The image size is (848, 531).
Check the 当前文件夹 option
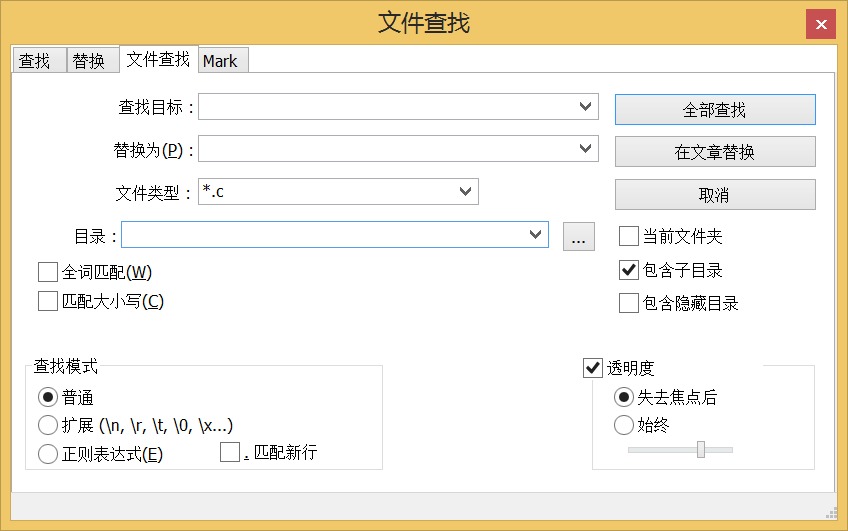(629, 236)
